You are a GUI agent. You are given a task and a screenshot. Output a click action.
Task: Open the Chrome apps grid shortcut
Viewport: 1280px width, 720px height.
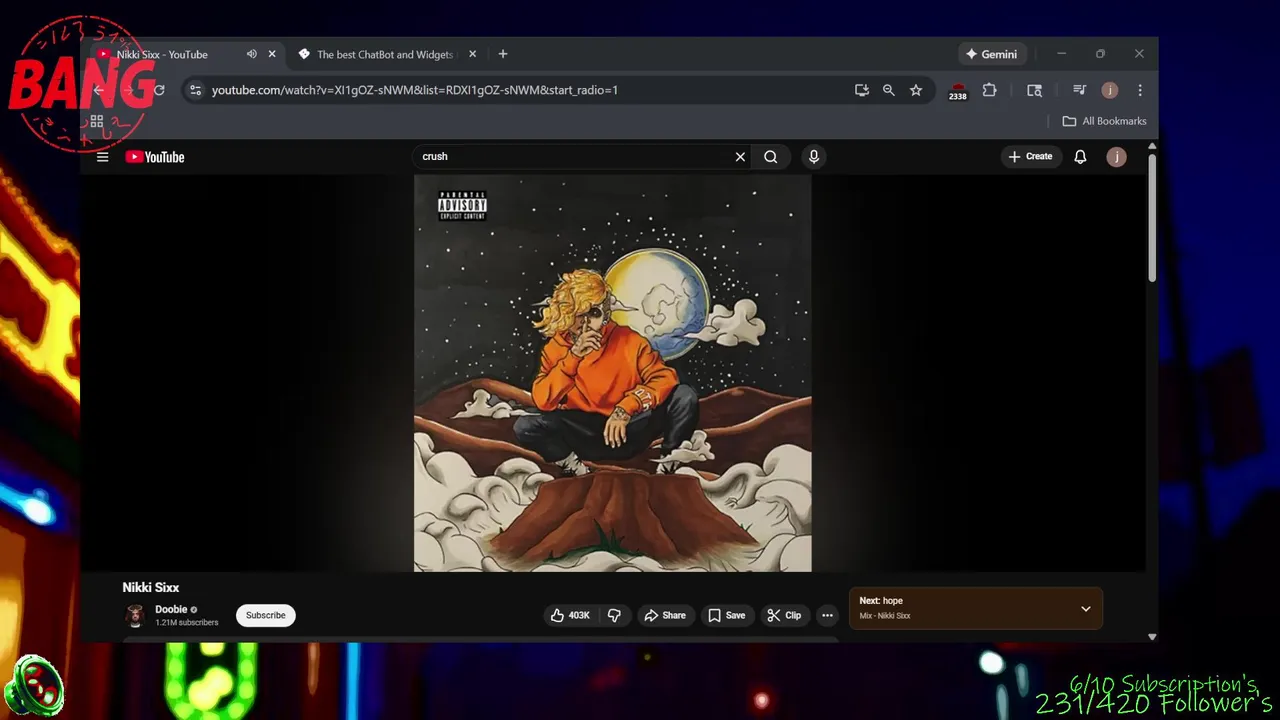(x=97, y=121)
